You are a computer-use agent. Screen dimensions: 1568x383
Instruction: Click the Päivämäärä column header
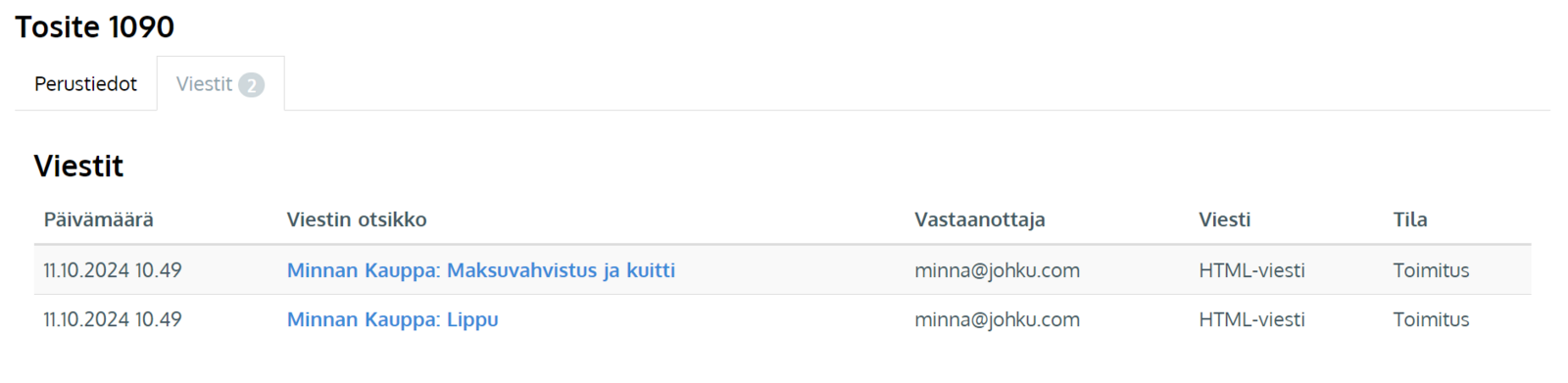99,219
